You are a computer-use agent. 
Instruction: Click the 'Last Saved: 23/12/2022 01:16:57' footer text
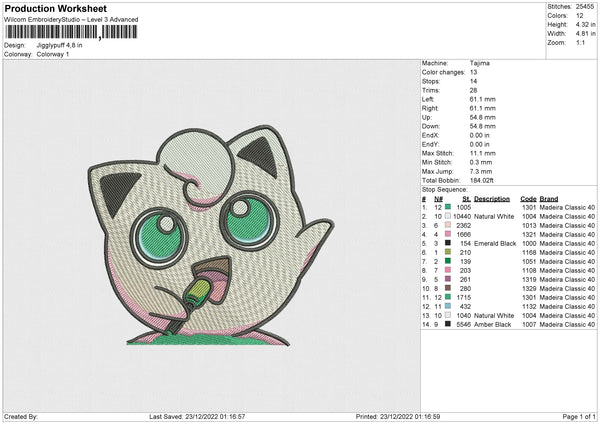[197, 416]
